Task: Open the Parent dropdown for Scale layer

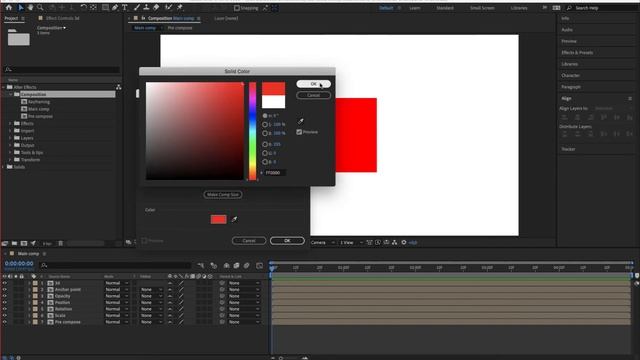Action: tap(244, 316)
